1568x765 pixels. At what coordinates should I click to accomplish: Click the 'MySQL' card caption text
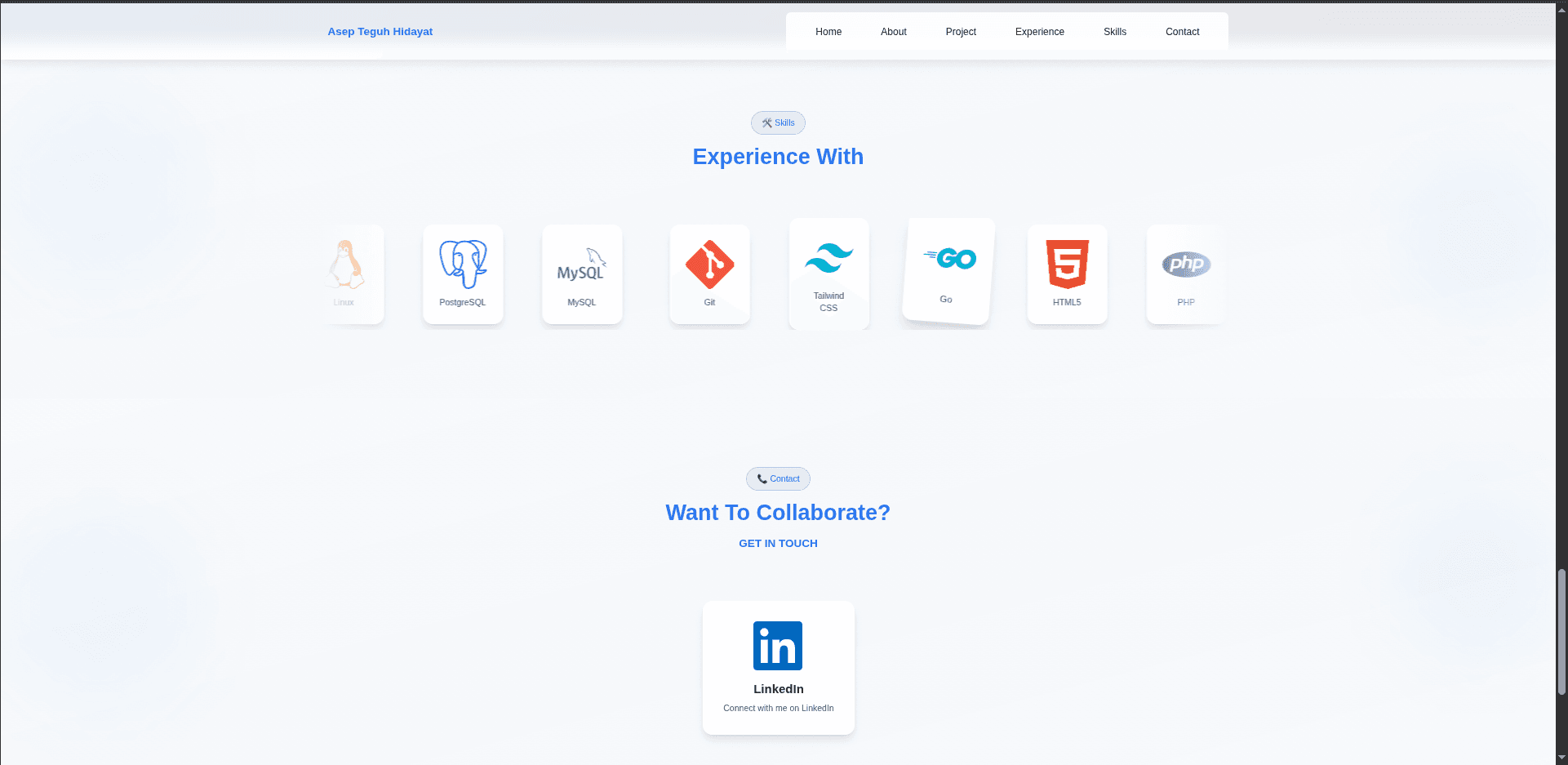(582, 303)
